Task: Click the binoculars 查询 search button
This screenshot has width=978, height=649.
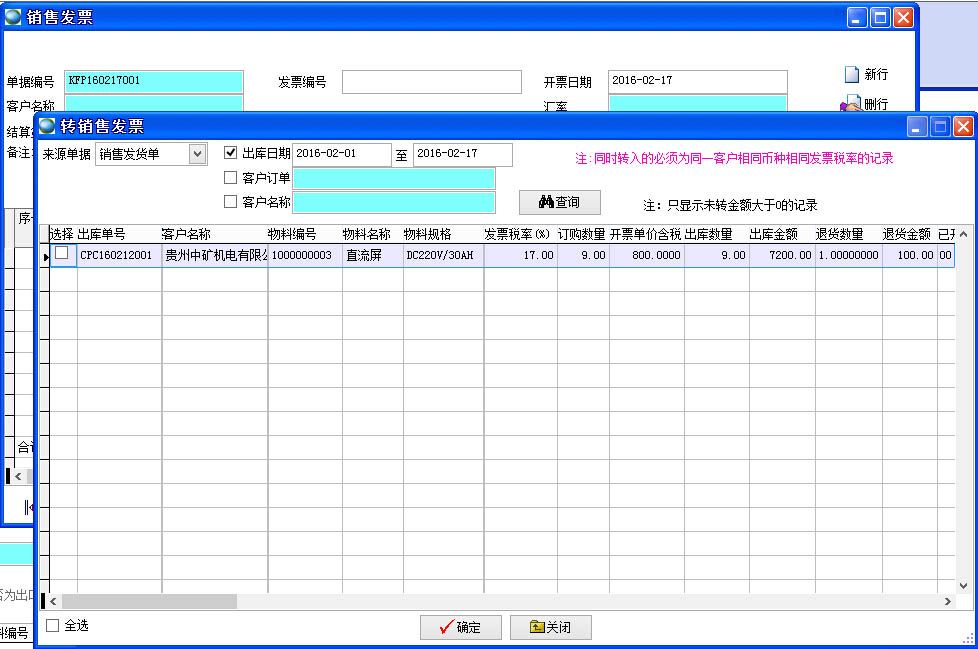Action: [559, 202]
